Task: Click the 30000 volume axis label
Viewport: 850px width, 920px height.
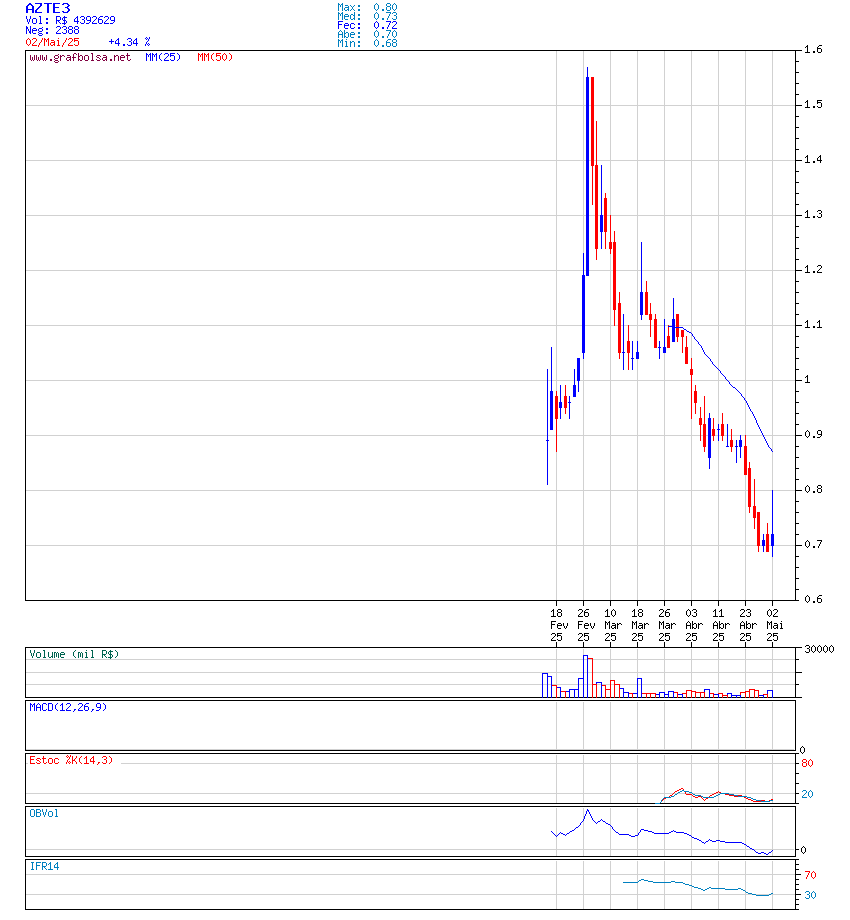Action: coord(819,649)
